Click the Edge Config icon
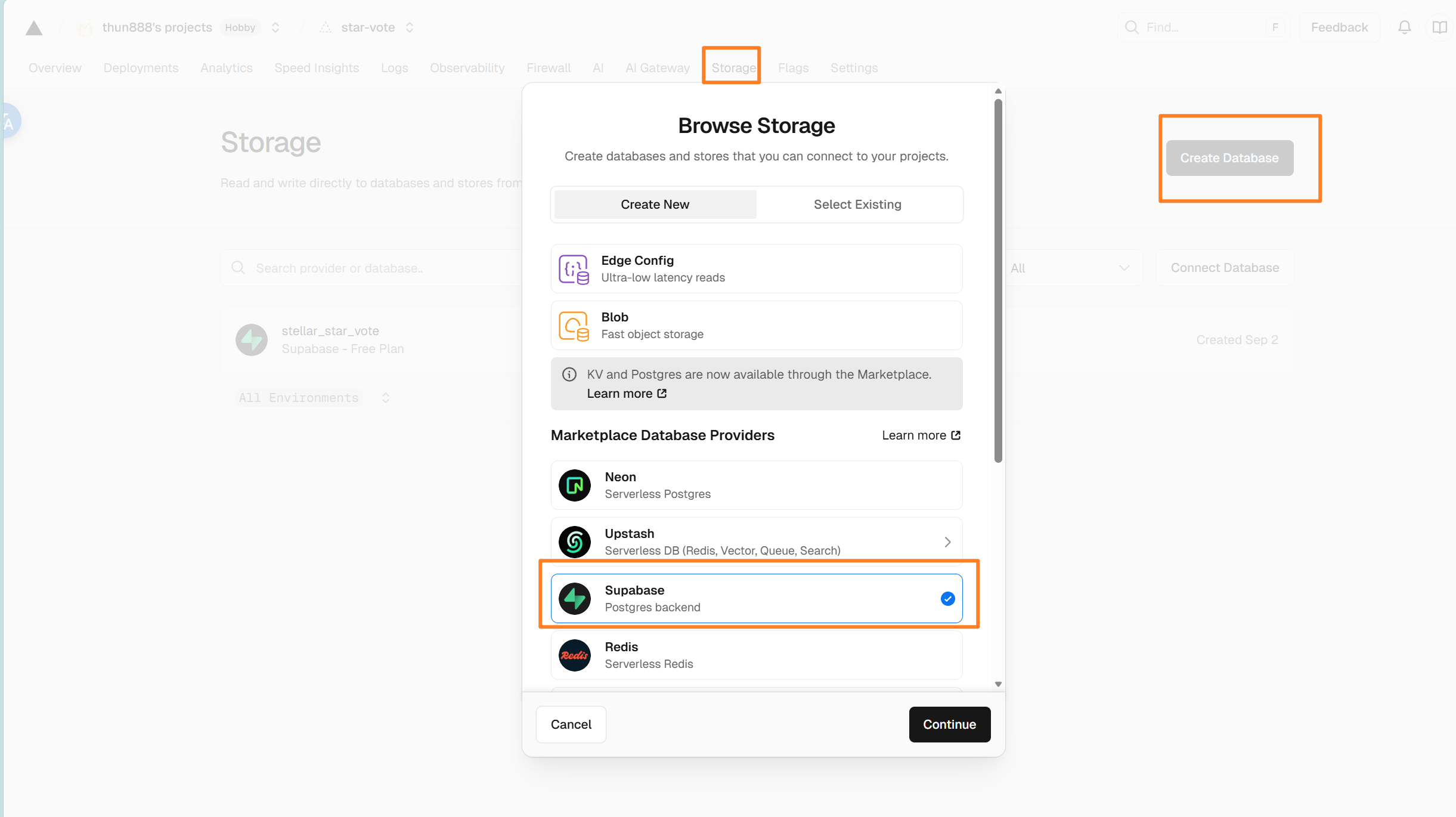1456x817 pixels. (574, 269)
